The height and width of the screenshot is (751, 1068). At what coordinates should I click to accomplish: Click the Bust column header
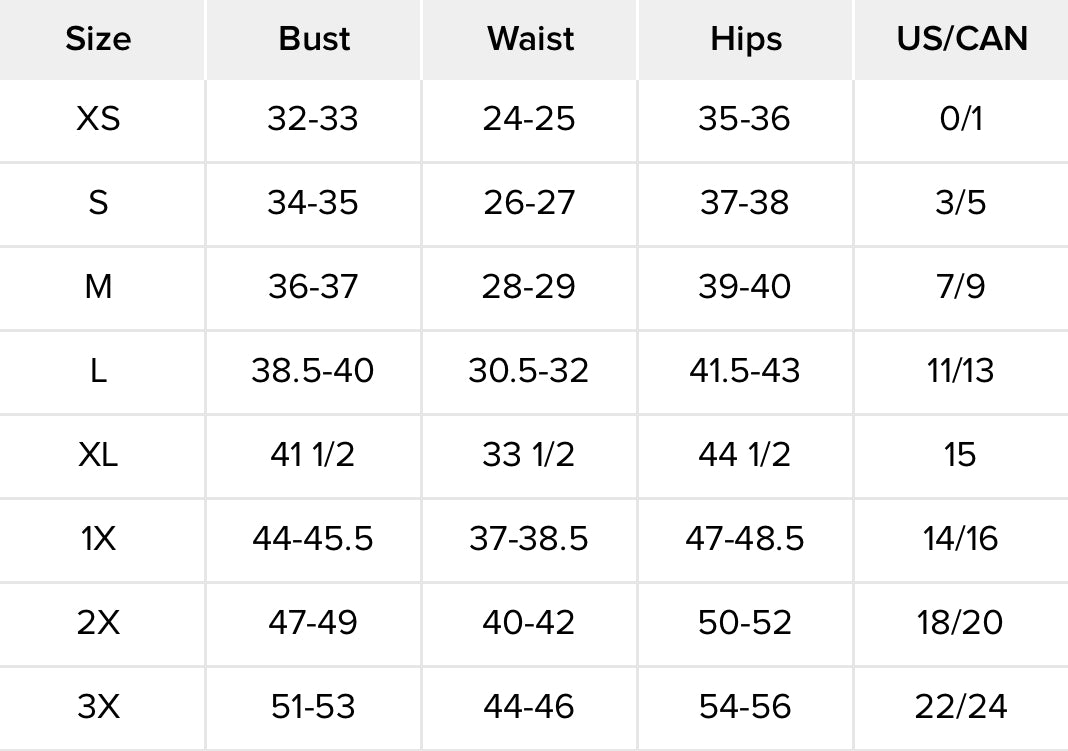[x=314, y=39]
